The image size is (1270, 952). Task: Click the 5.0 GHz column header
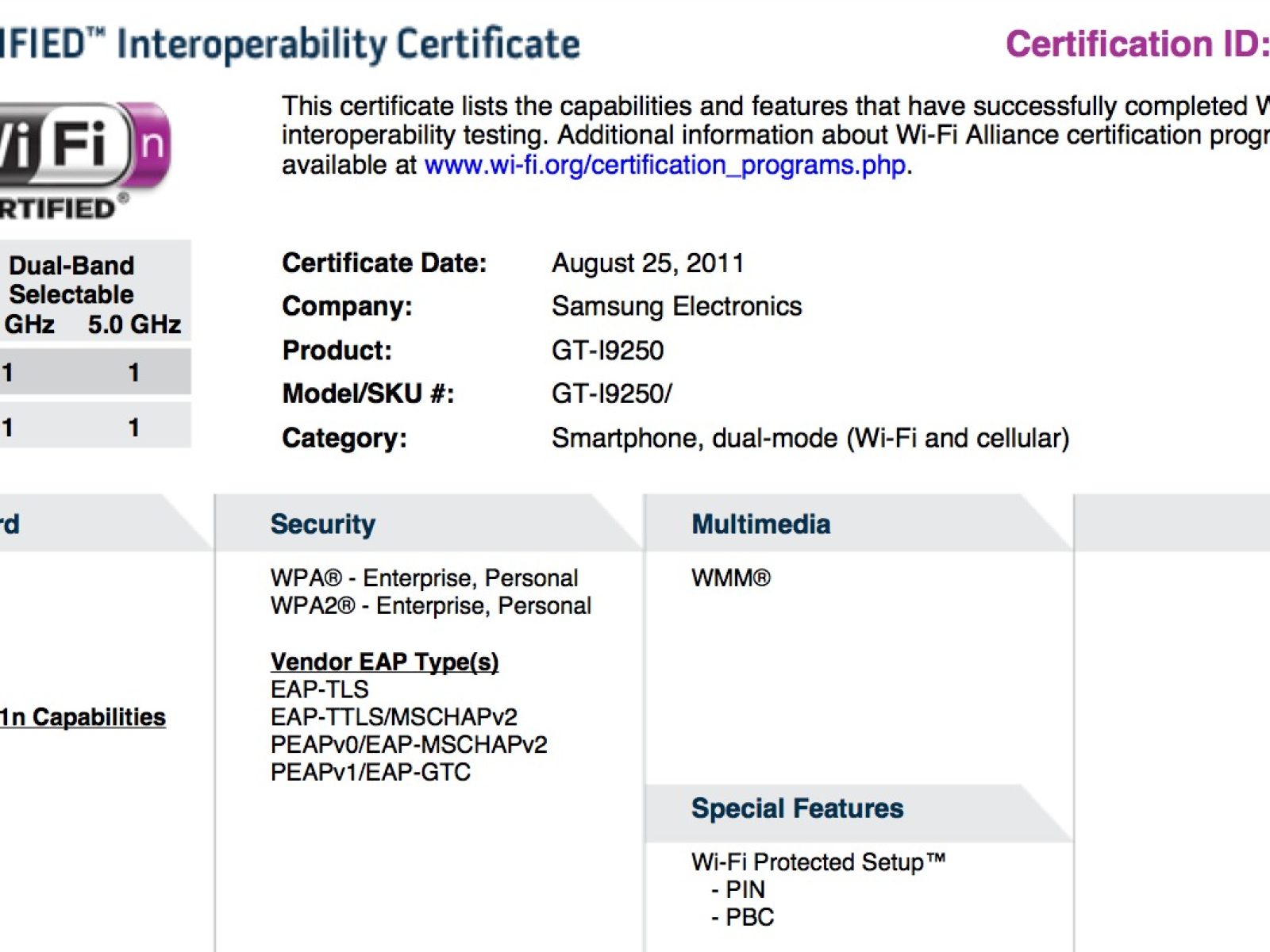coord(134,324)
